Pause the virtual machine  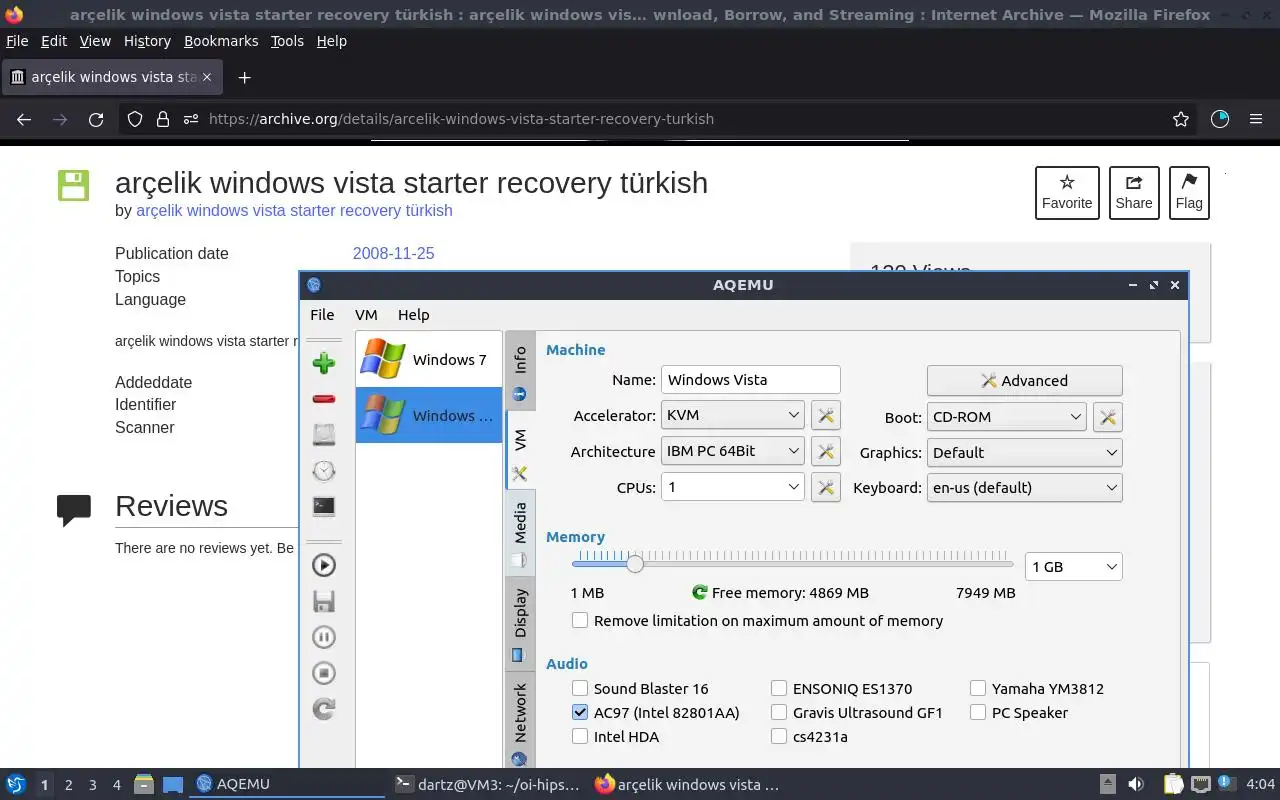(323, 637)
